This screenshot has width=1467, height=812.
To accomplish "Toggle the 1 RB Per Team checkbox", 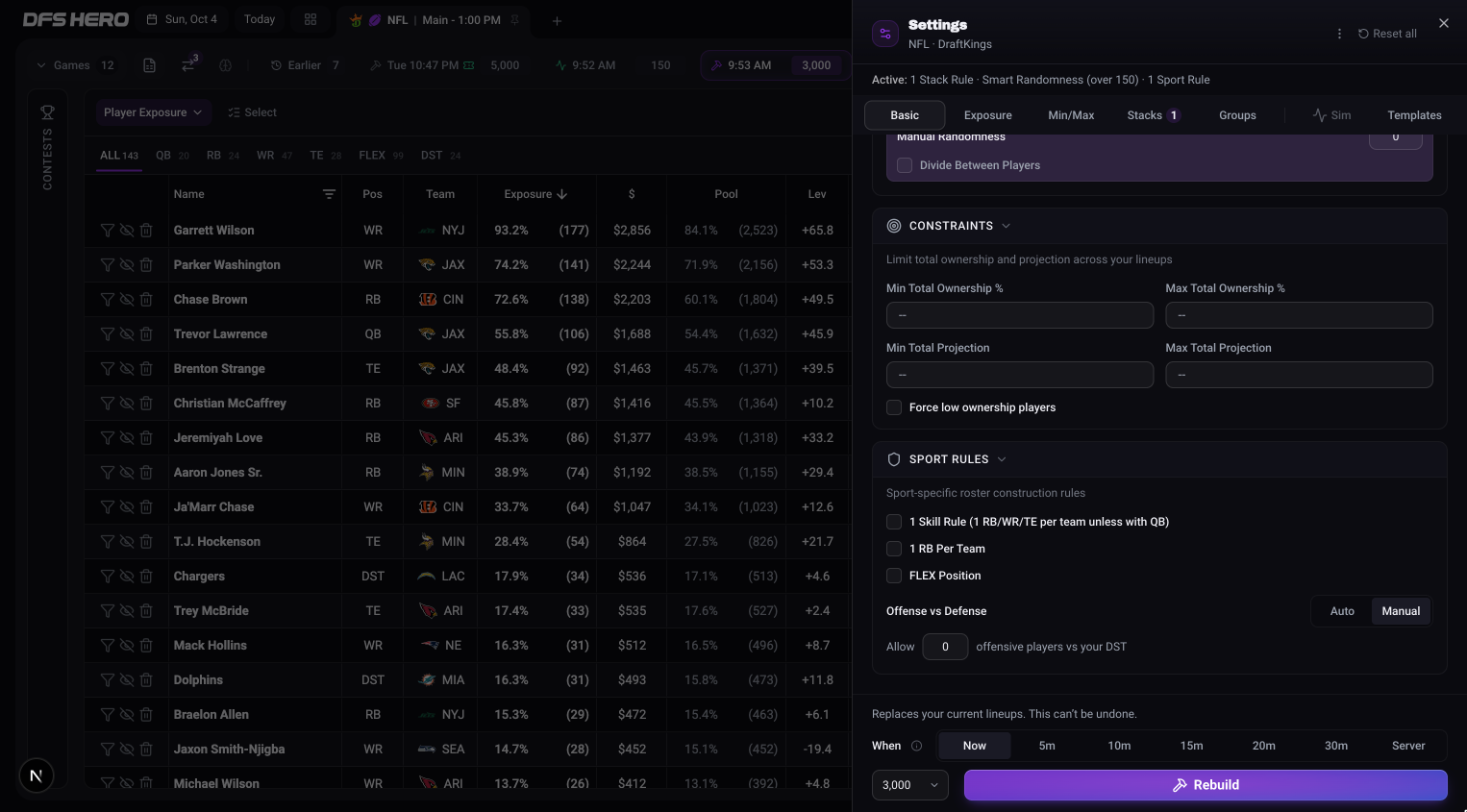I will 894,549.
